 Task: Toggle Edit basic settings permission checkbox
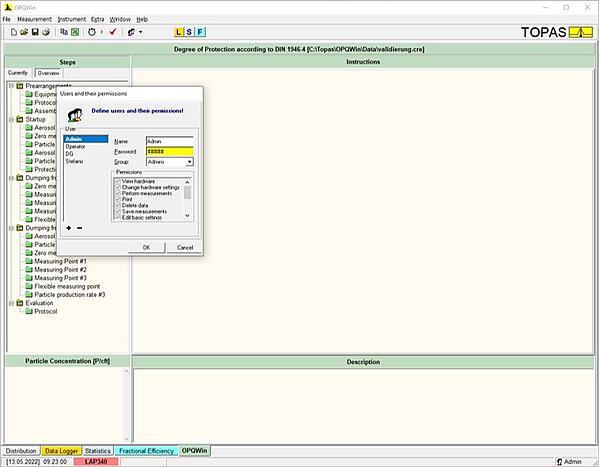118,217
